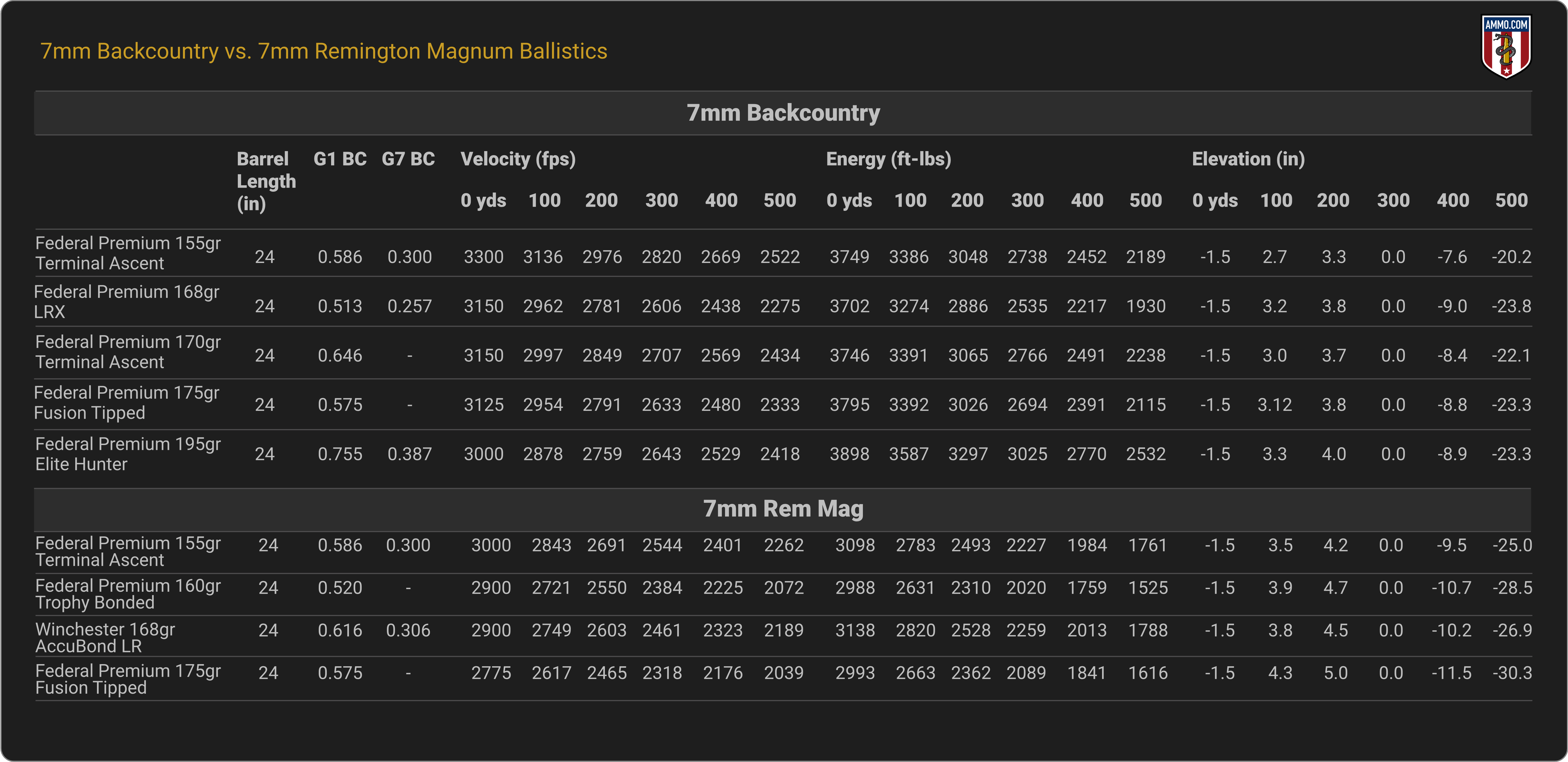Click elevation value '-10.7'

[1451, 588]
